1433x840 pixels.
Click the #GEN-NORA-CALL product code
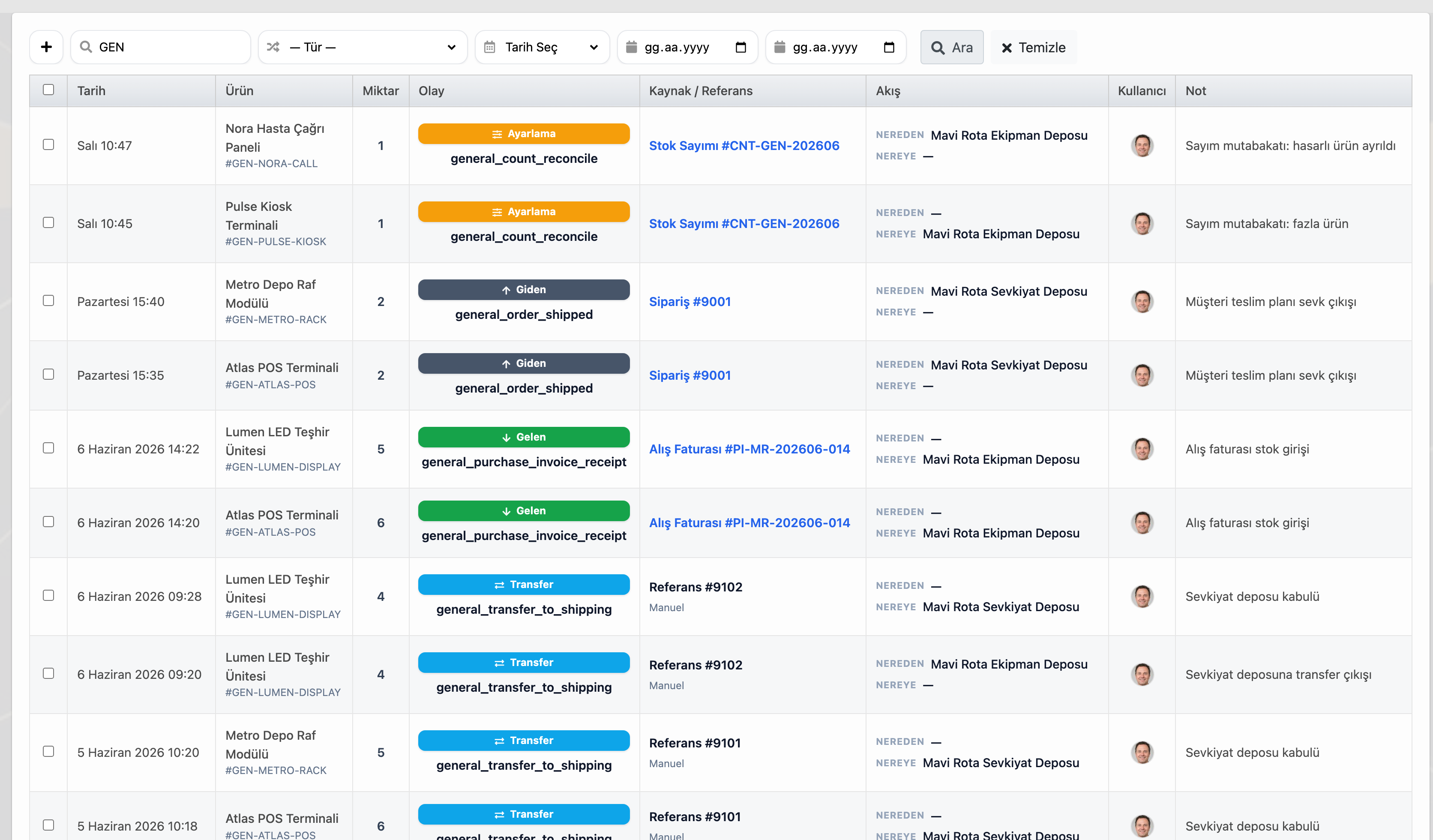(x=271, y=164)
